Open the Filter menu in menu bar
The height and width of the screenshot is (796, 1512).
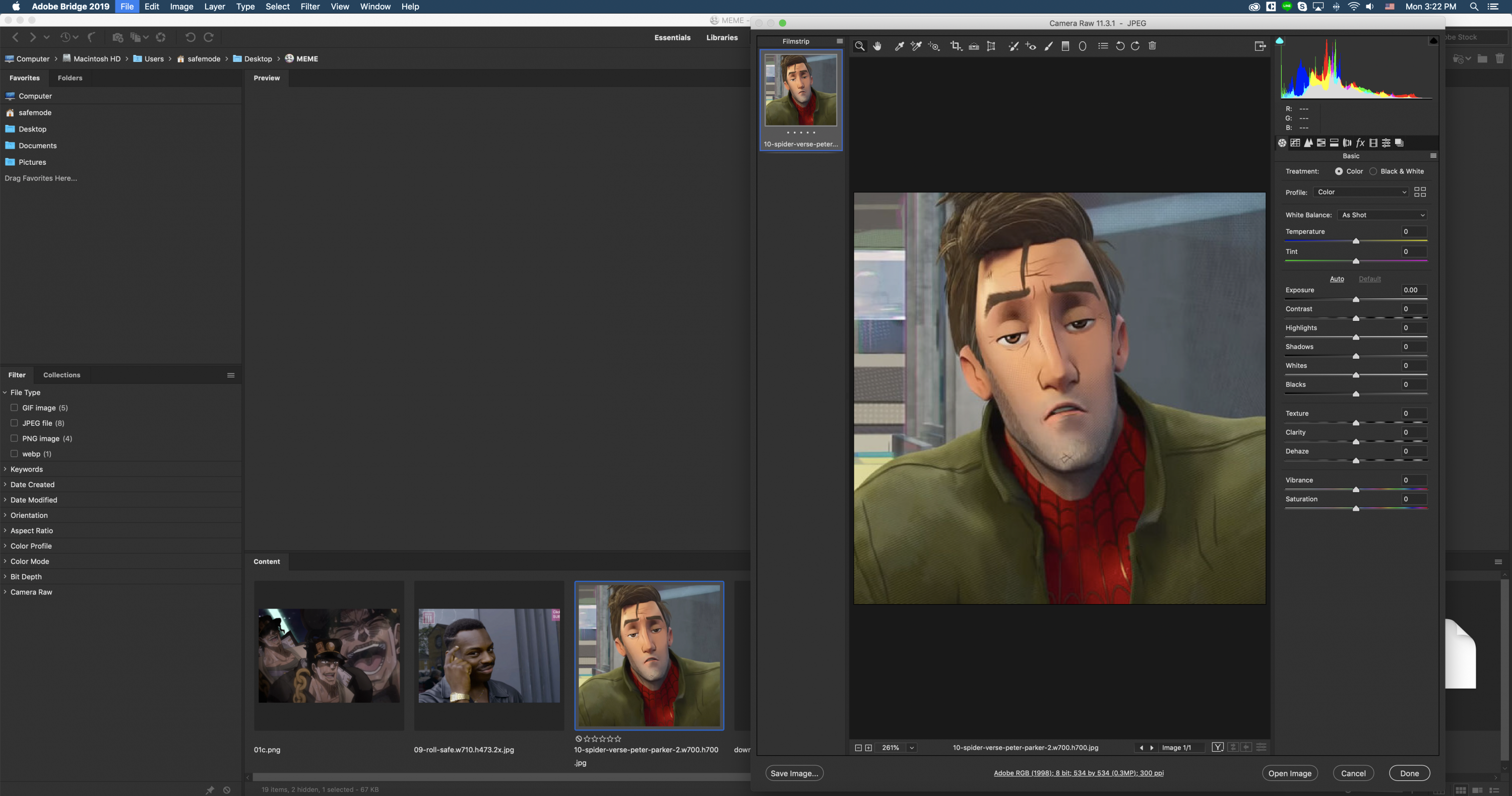(310, 7)
